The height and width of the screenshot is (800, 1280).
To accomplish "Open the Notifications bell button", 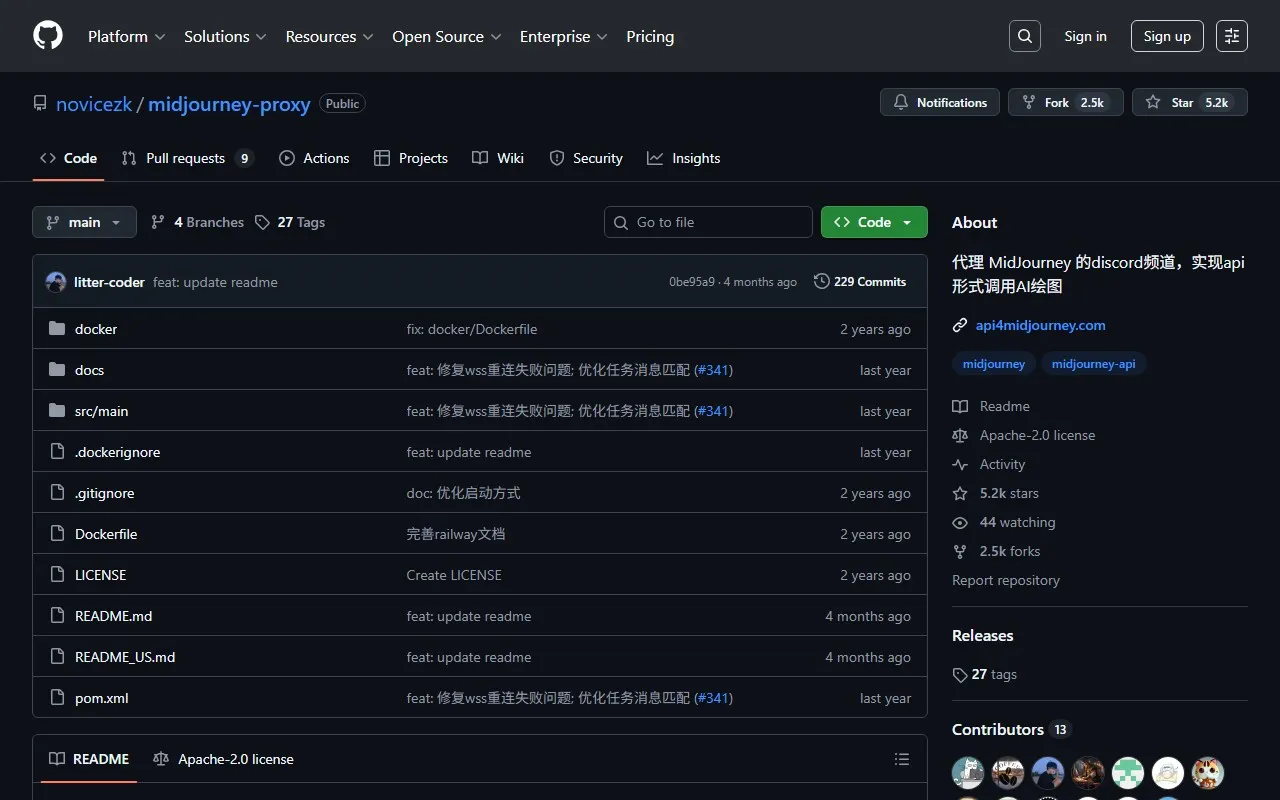I will pyautogui.click(x=939, y=102).
